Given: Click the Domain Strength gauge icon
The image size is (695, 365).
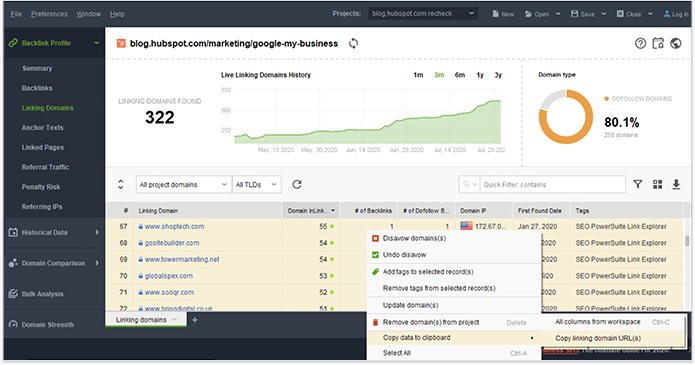Looking at the screenshot, I should click(13, 324).
